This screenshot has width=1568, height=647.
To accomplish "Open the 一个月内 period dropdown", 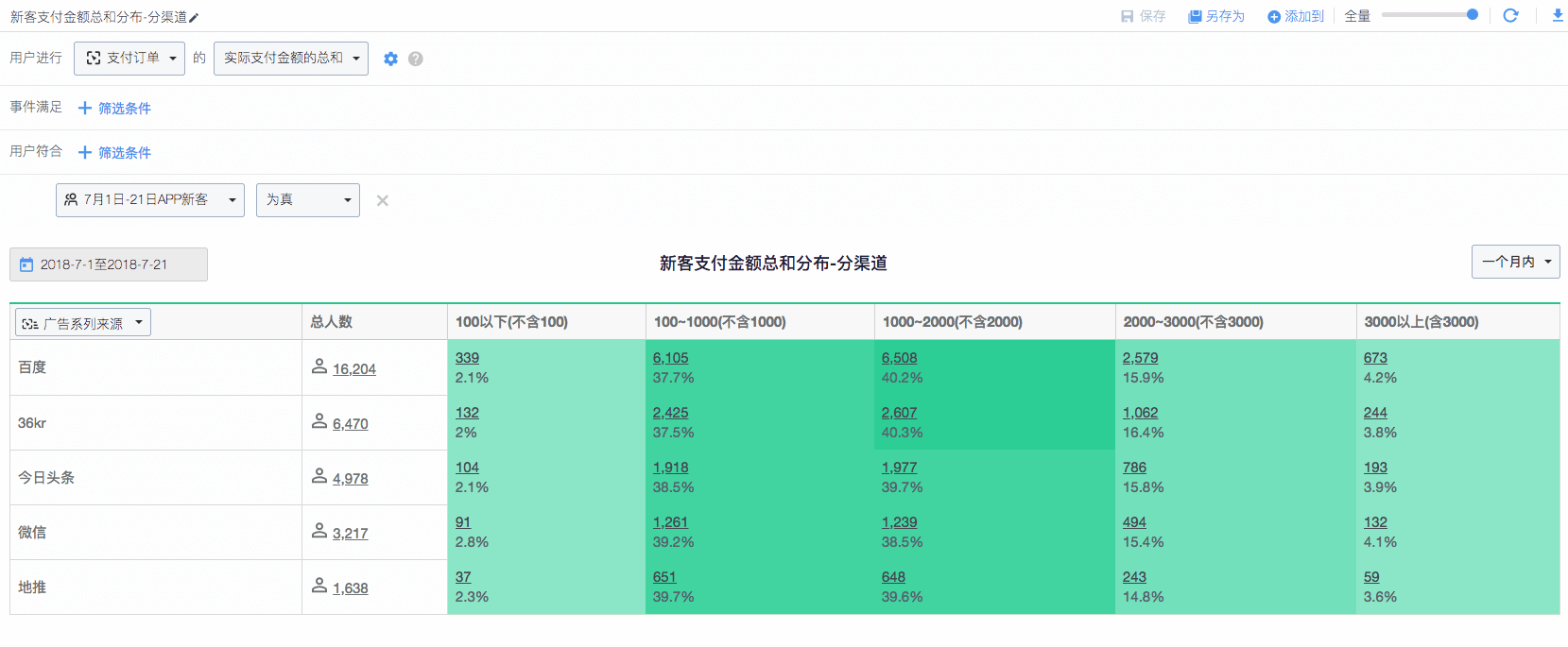I will pyautogui.click(x=1516, y=262).
